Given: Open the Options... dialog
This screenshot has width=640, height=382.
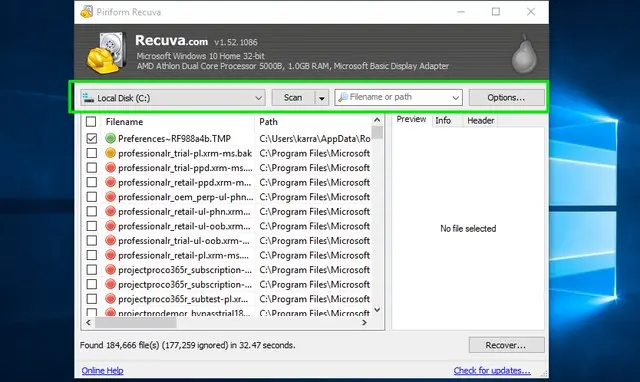Looking at the screenshot, I should click(x=506, y=98).
